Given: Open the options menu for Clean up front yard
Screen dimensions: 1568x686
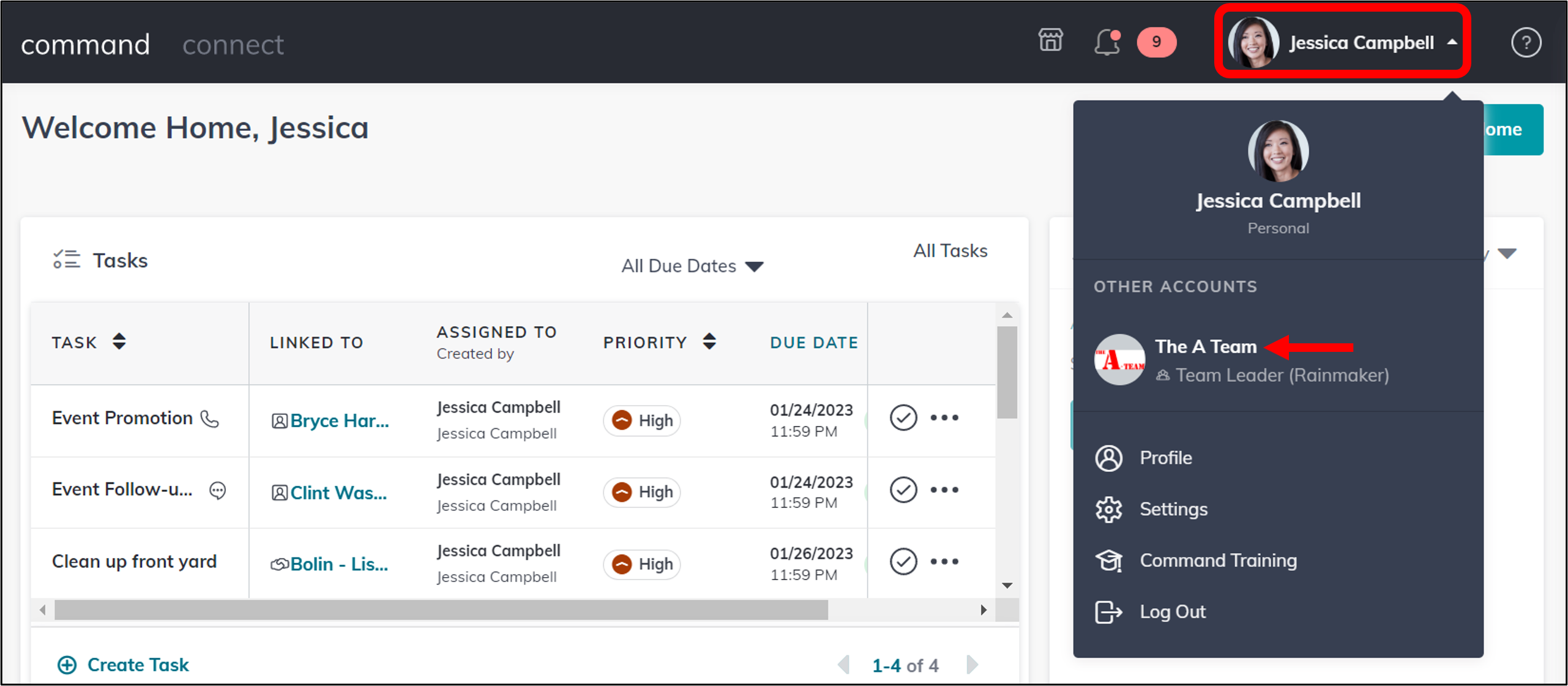Looking at the screenshot, I should coord(944,561).
